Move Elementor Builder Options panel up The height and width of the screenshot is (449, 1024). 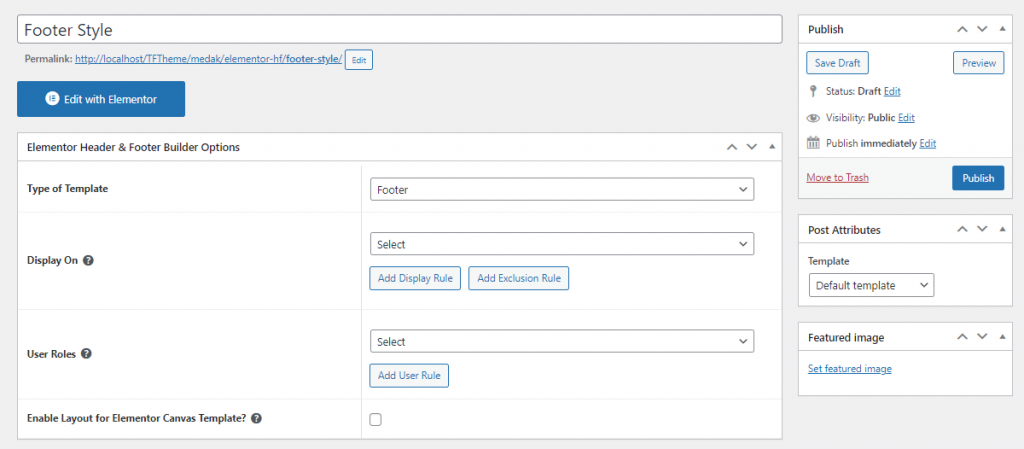(x=732, y=147)
